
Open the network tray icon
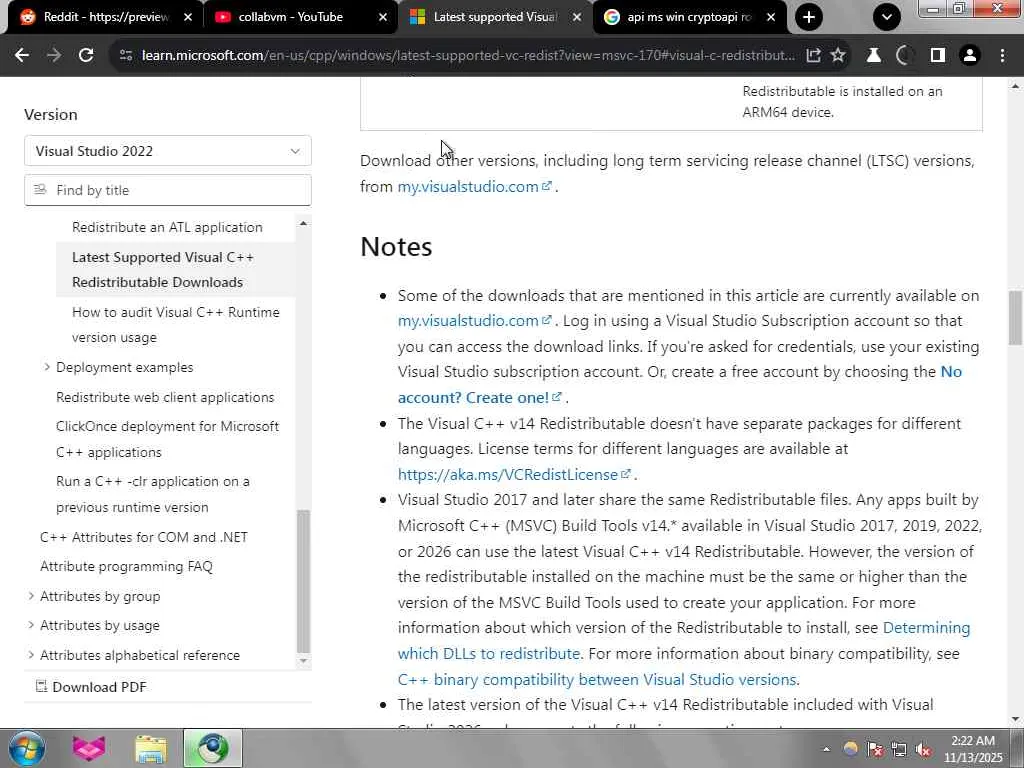(x=899, y=749)
